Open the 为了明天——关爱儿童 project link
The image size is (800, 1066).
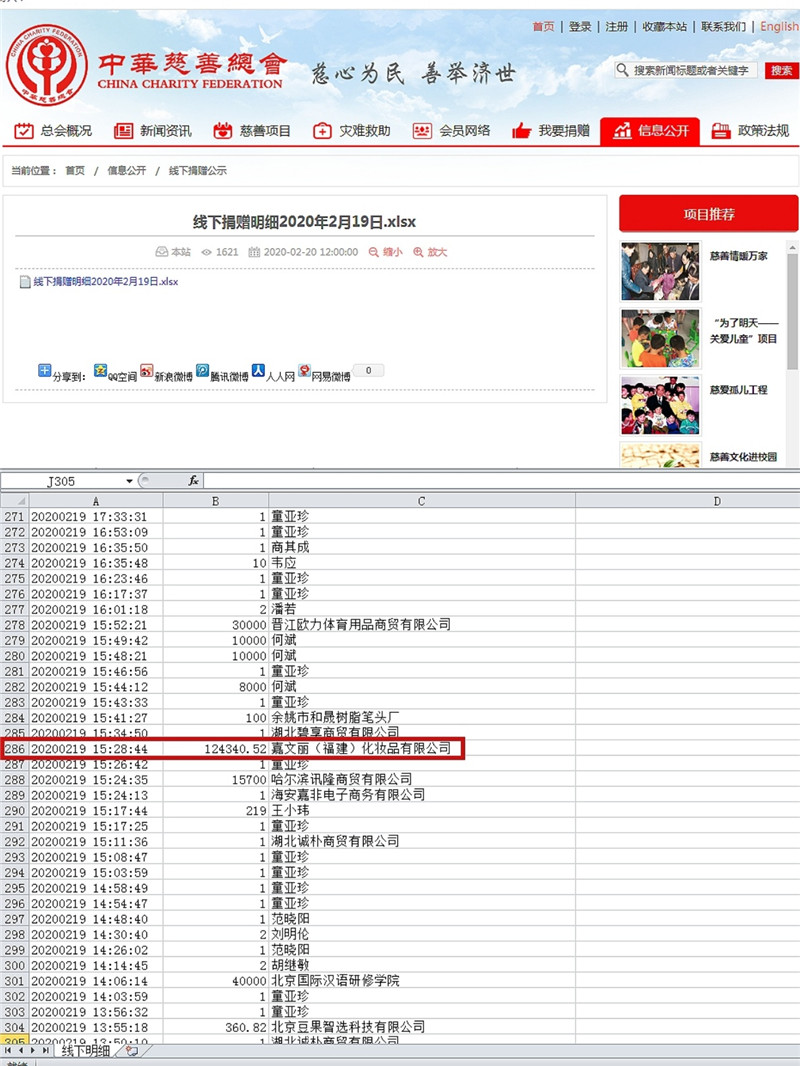(x=744, y=331)
